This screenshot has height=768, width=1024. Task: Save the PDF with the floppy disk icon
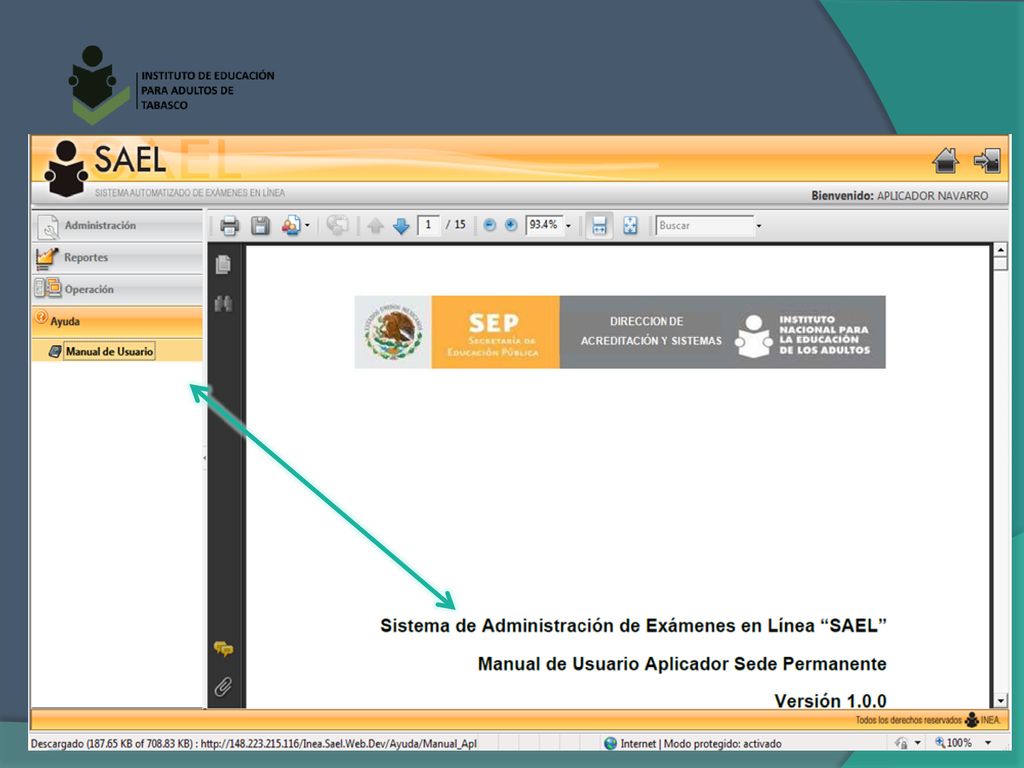pyautogui.click(x=261, y=226)
